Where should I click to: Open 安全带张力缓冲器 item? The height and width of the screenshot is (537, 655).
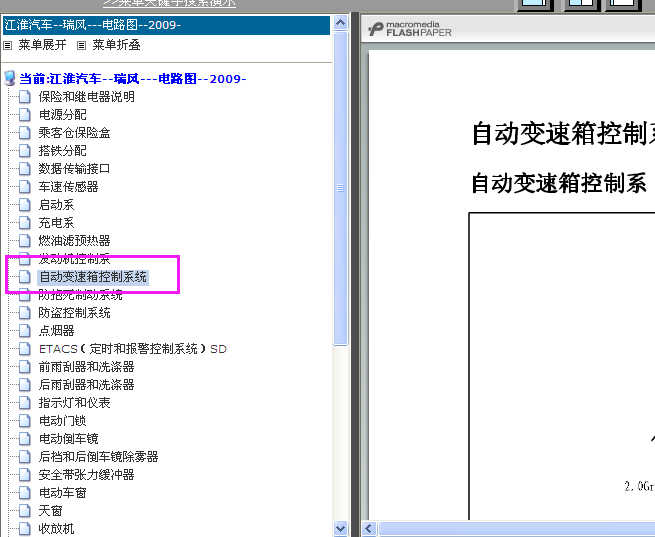coord(86,474)
